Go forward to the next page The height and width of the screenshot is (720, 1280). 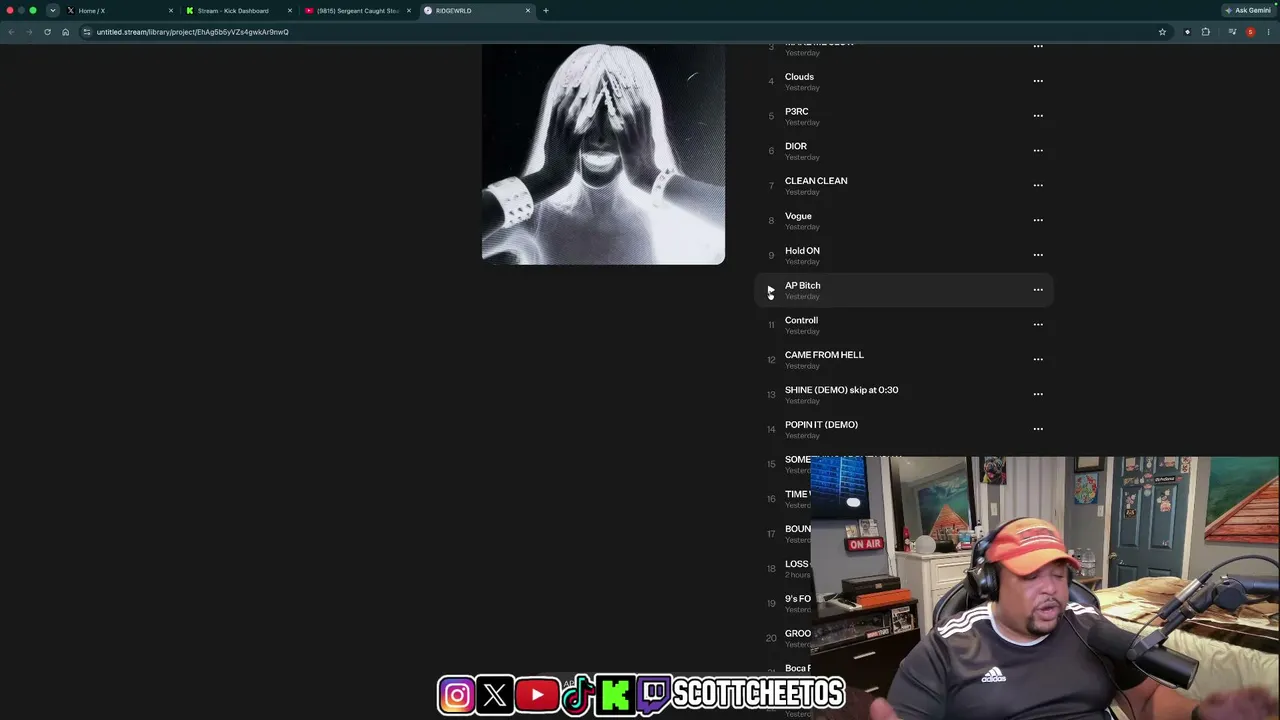click(29, 32)
